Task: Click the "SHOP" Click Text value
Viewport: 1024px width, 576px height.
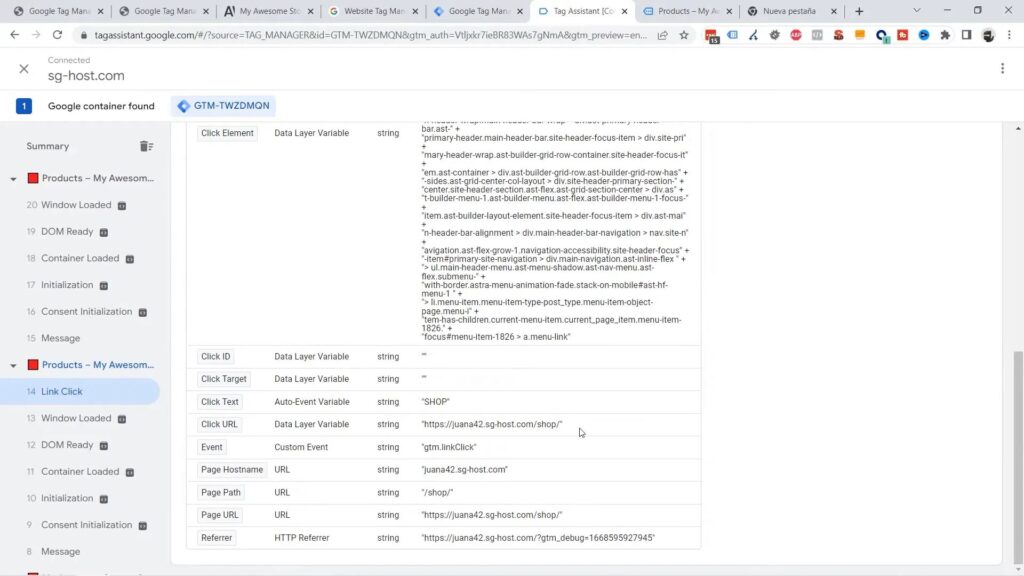Action: (436, 402)
